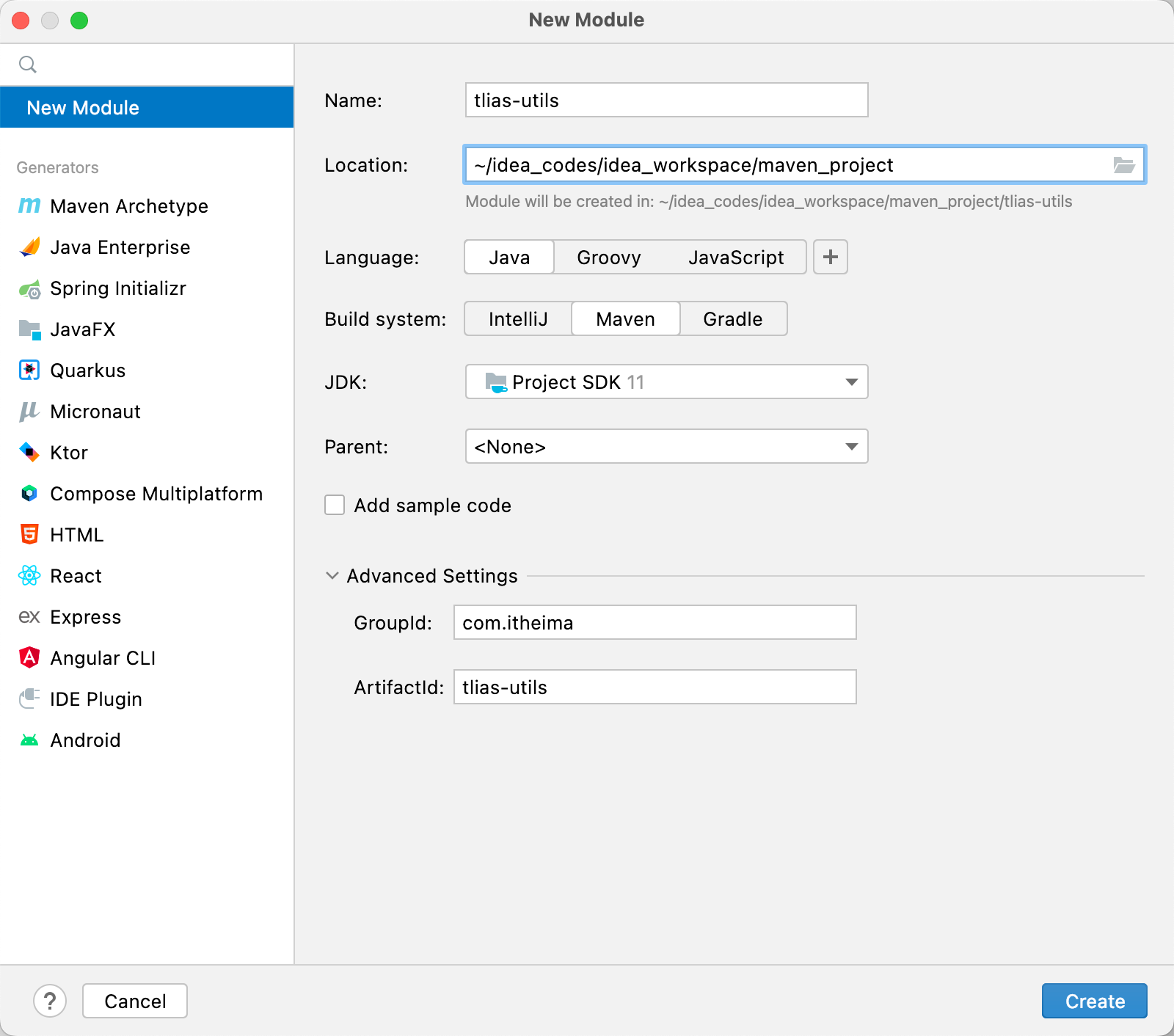Select JavaFX generator label
Image resolution: width=1174 pixels, height=1036 pixels.
(83, 329)
